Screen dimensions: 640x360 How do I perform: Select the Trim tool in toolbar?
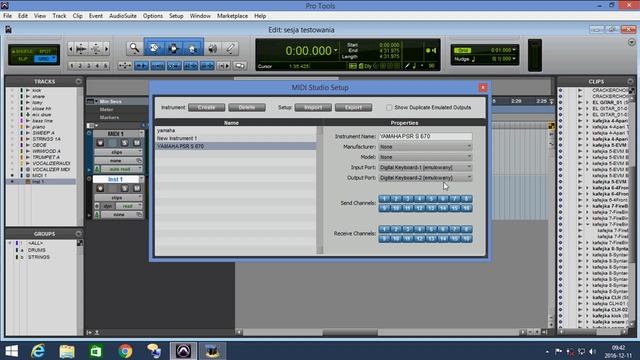click(x=154, y=48)
